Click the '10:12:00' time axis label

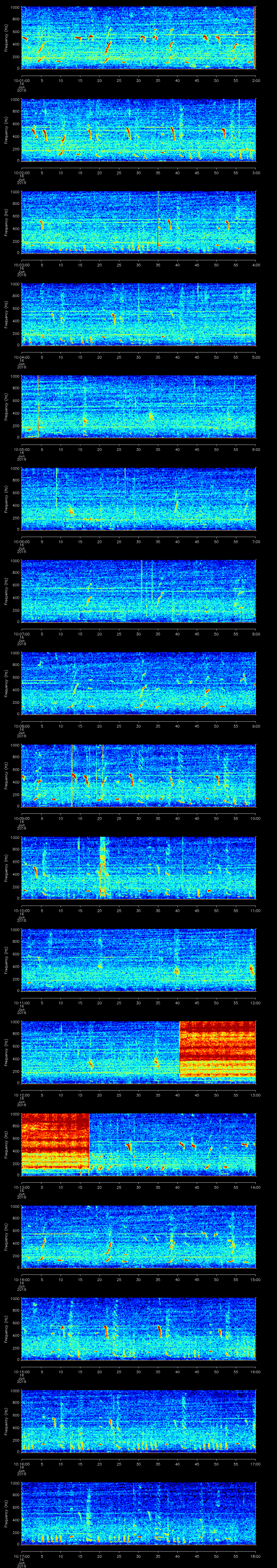tap(21, 1095)
